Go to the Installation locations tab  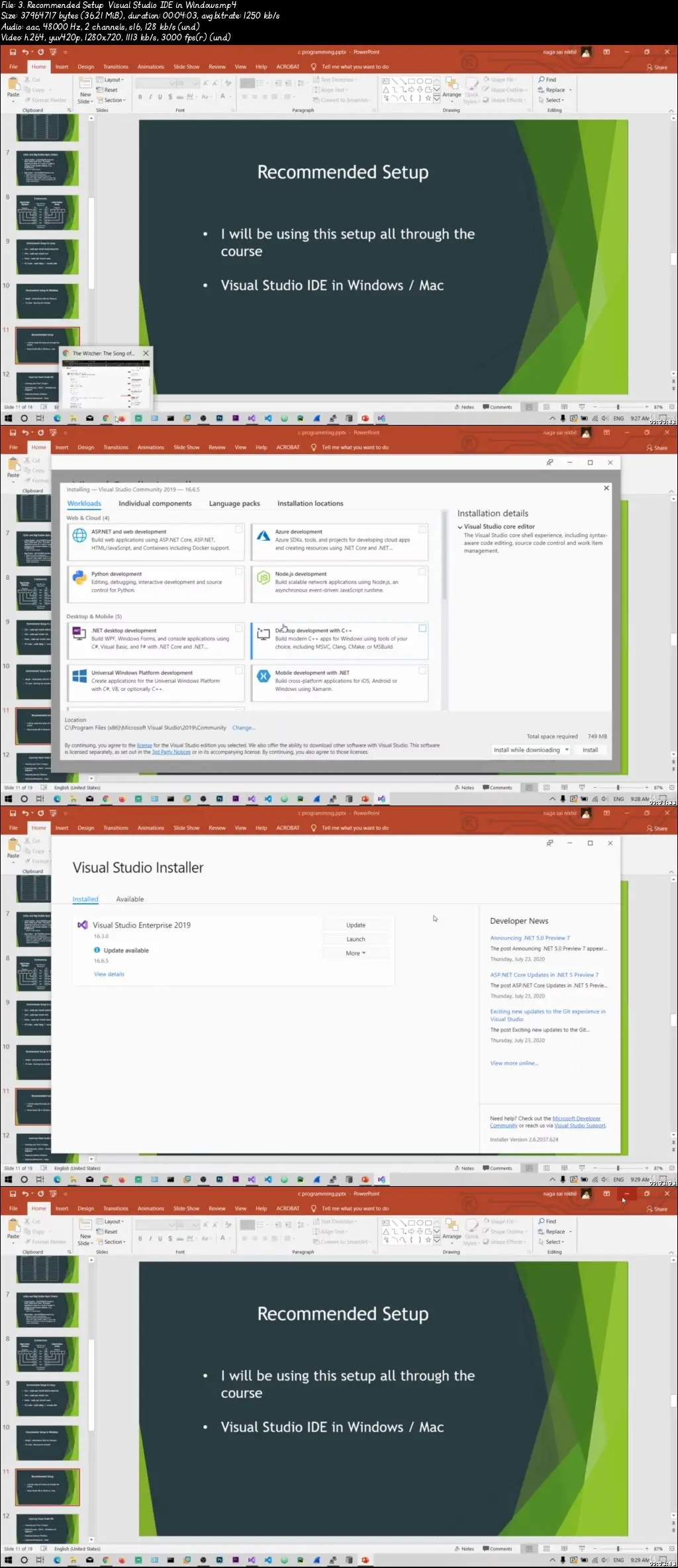(x=311, y=504)
